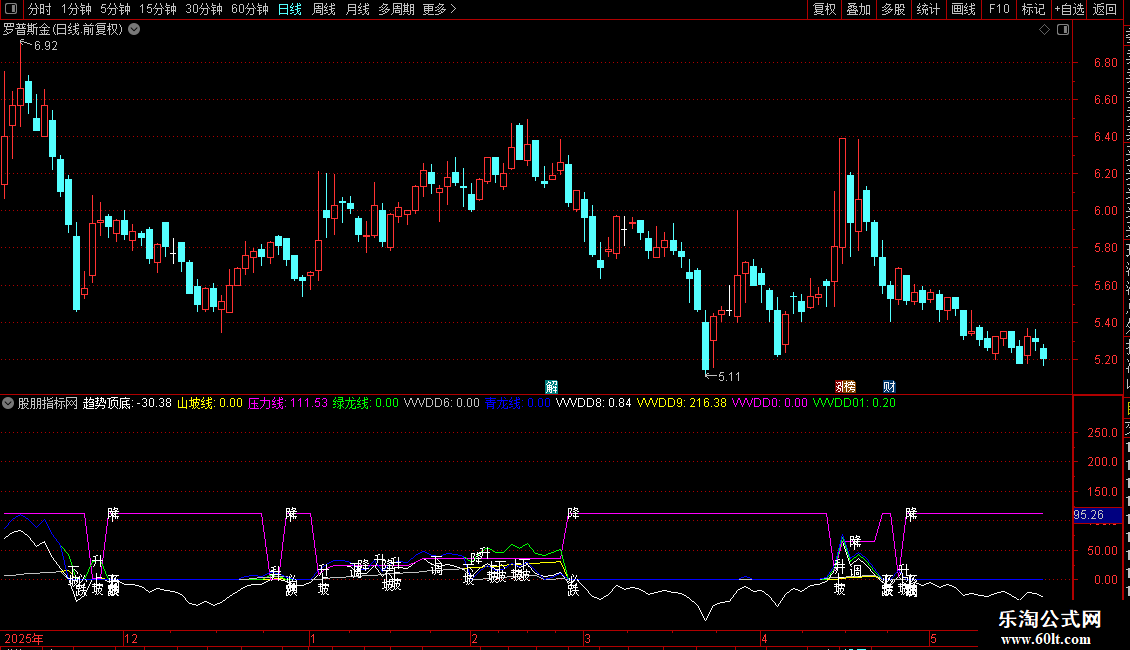
Task: Click the 6.00 price axis label
Action: pyautogui.click(x=1105, y=210)
